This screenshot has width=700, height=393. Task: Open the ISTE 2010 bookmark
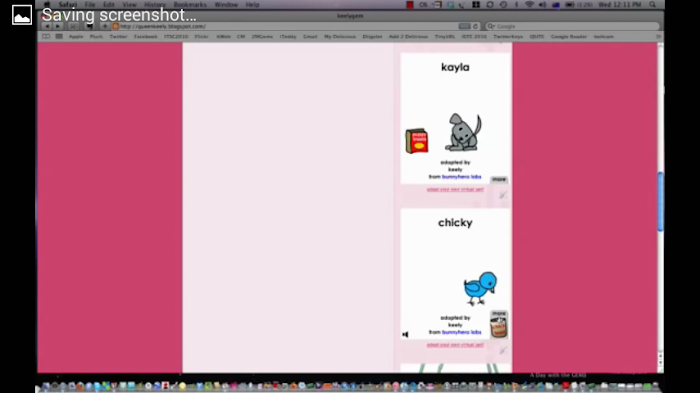point(474,37)
